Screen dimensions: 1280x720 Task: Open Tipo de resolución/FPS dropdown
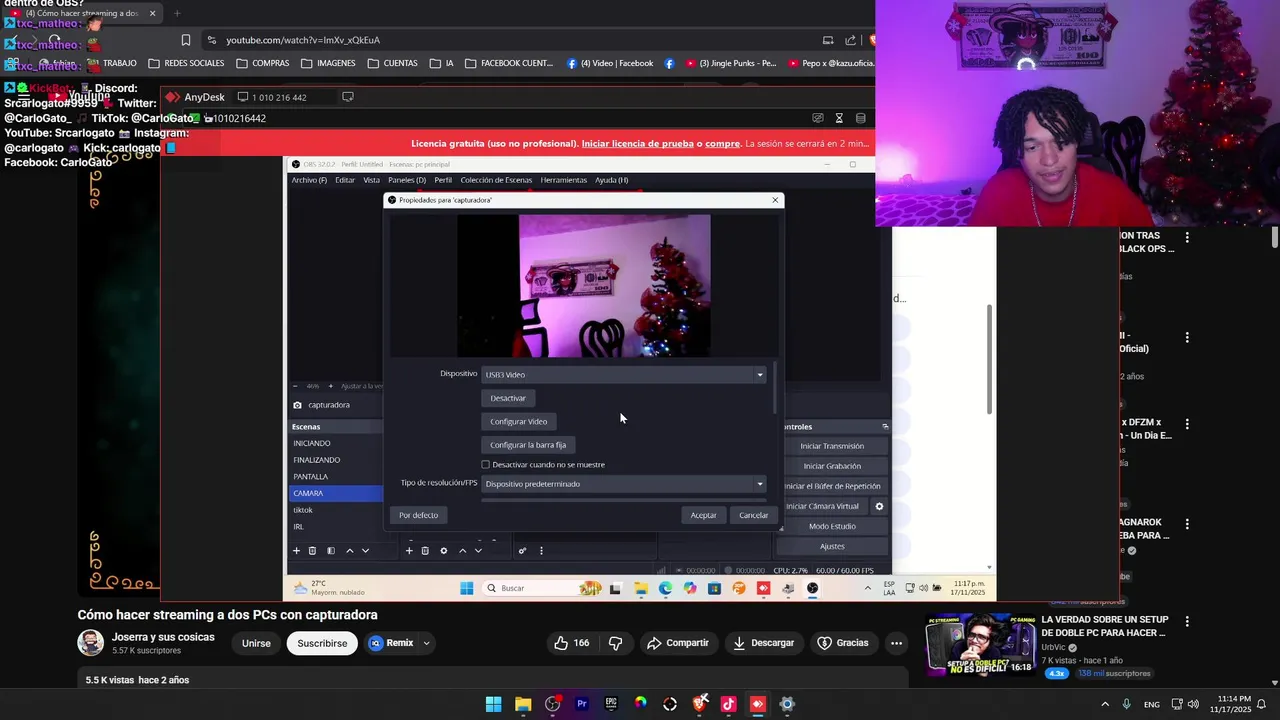[x=625, y=484]
